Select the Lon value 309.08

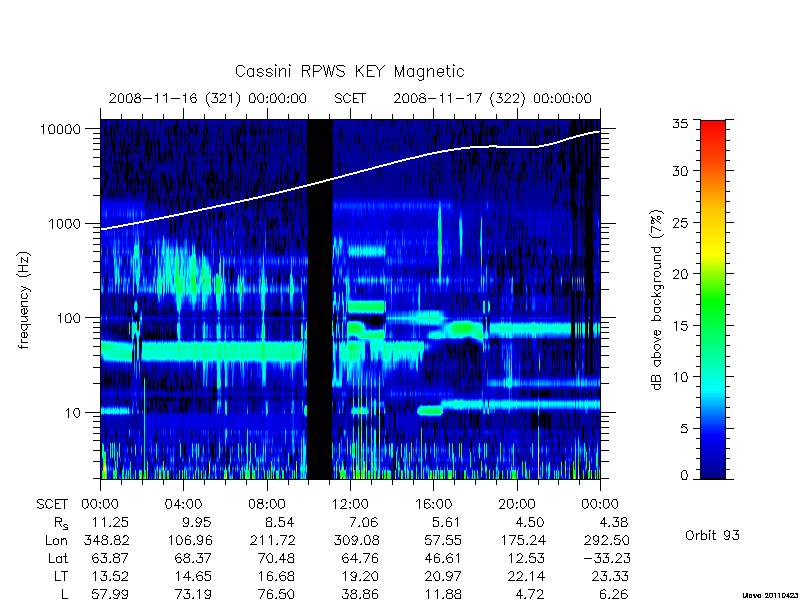[357, 540]
